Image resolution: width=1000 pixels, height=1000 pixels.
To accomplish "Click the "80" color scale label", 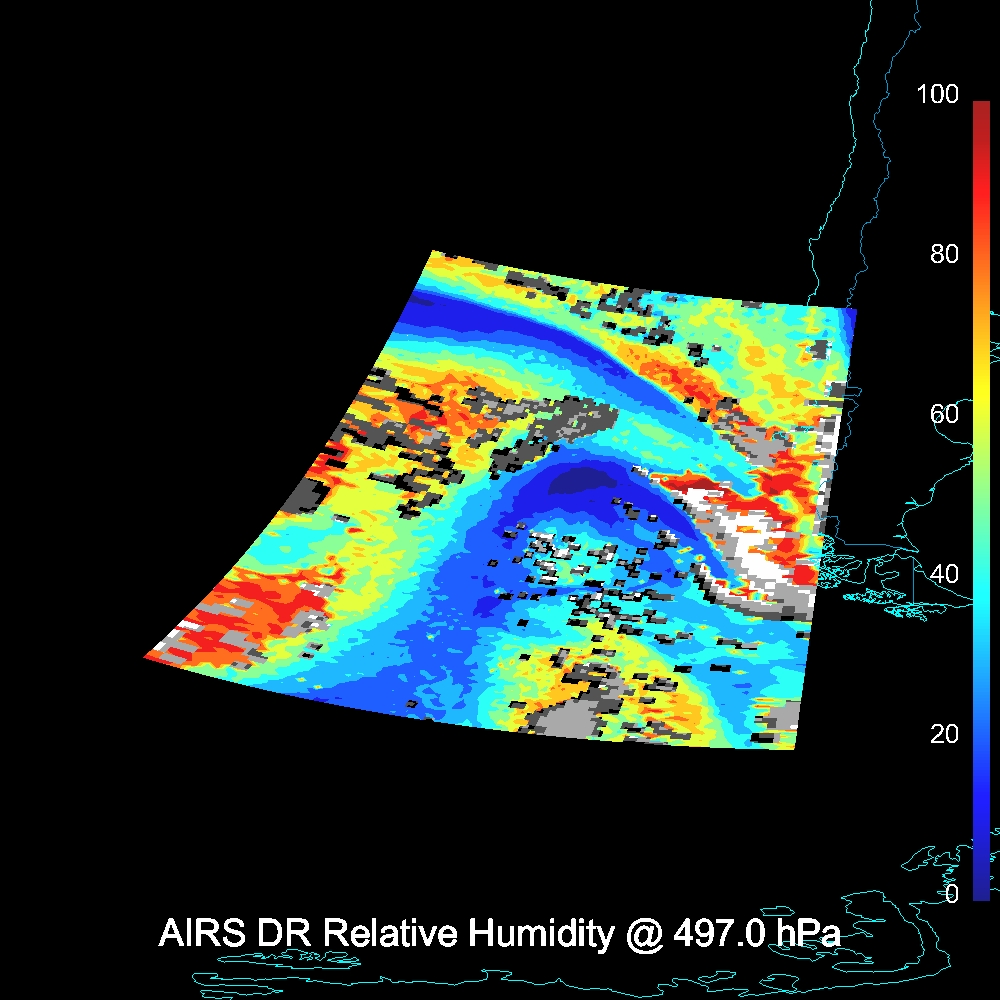I will coord(943,254).
